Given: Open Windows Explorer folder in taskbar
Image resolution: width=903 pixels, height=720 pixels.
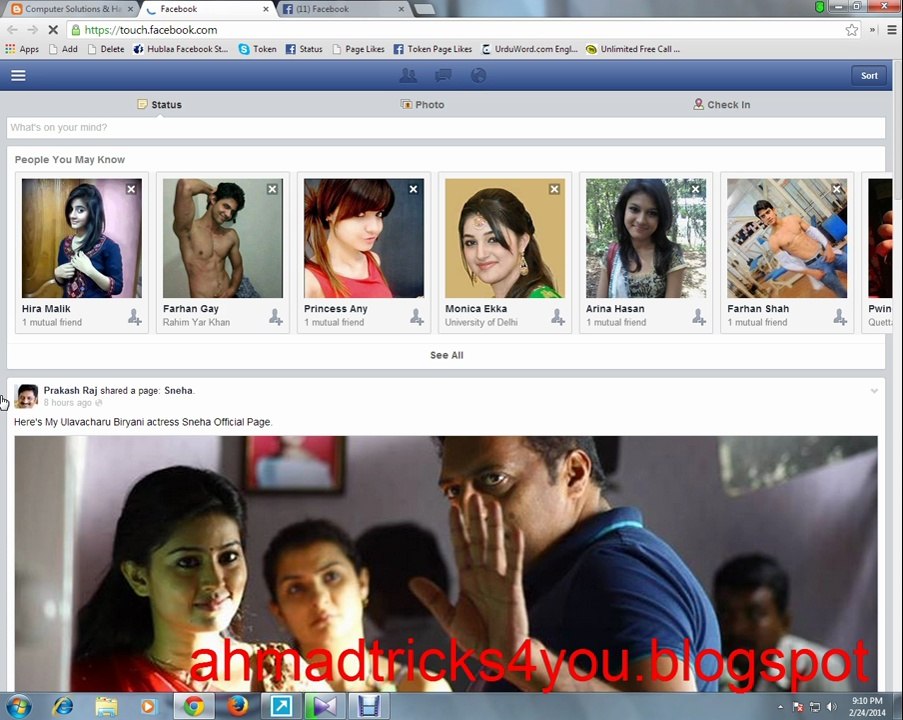Looking at the screenshot, I should click(x=106, y=706).
